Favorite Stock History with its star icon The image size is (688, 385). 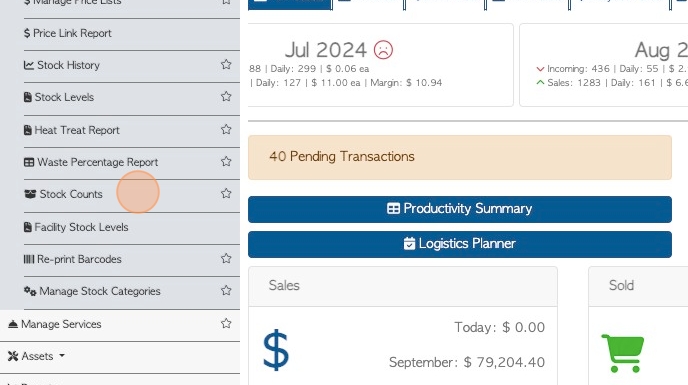pos(226,65)
